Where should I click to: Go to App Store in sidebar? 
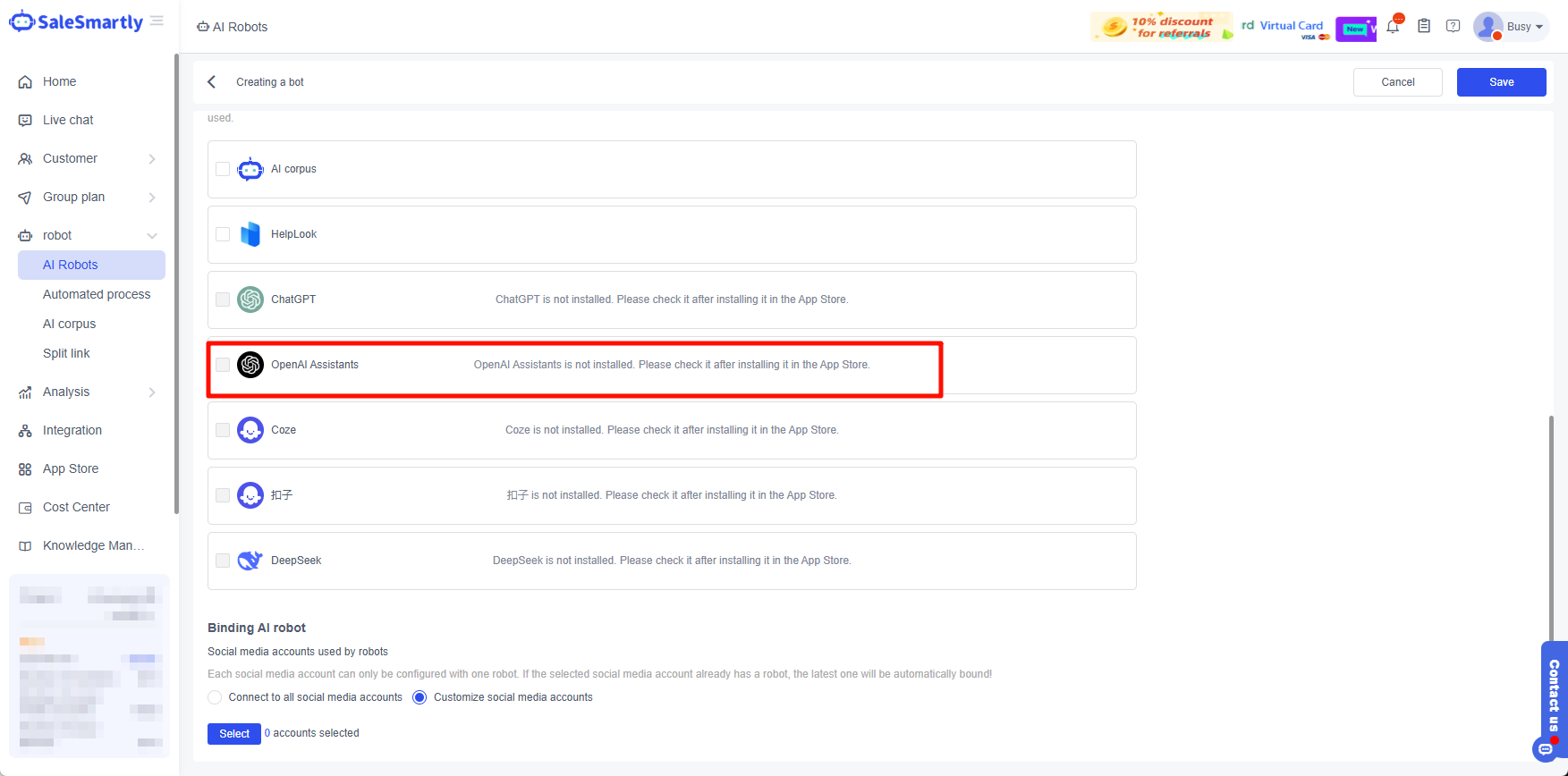point(71,468)
